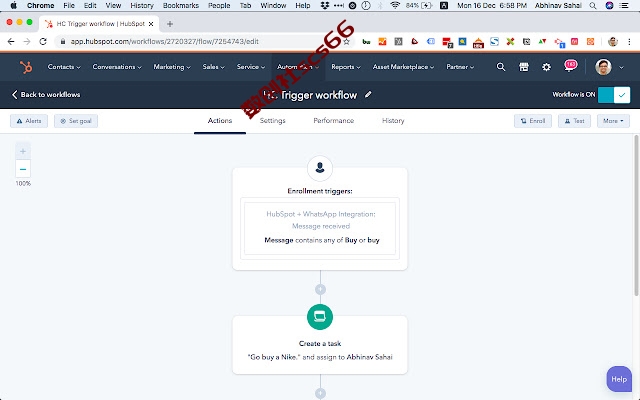Go back in Chrome history
The height and width of the screenshot is (400, 640).
pyautogui.click(x=11, y=41)
